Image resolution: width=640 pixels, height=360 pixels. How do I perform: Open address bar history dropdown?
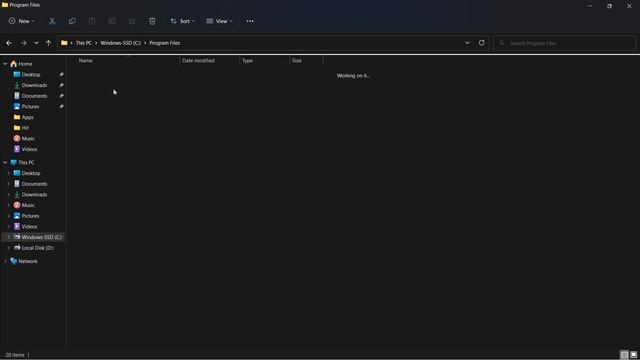(467, 43)
